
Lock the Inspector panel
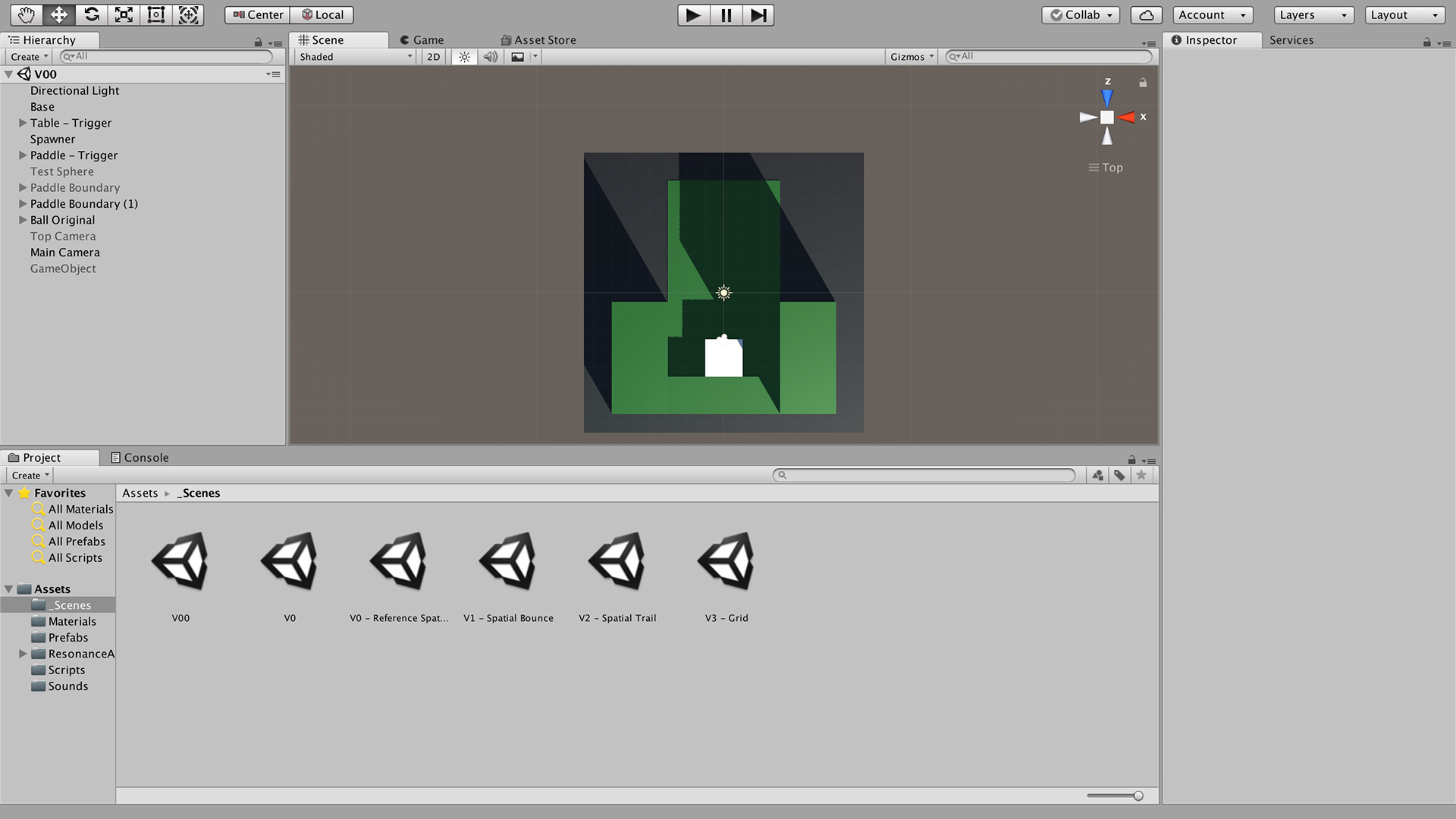tap(1427, 42)
